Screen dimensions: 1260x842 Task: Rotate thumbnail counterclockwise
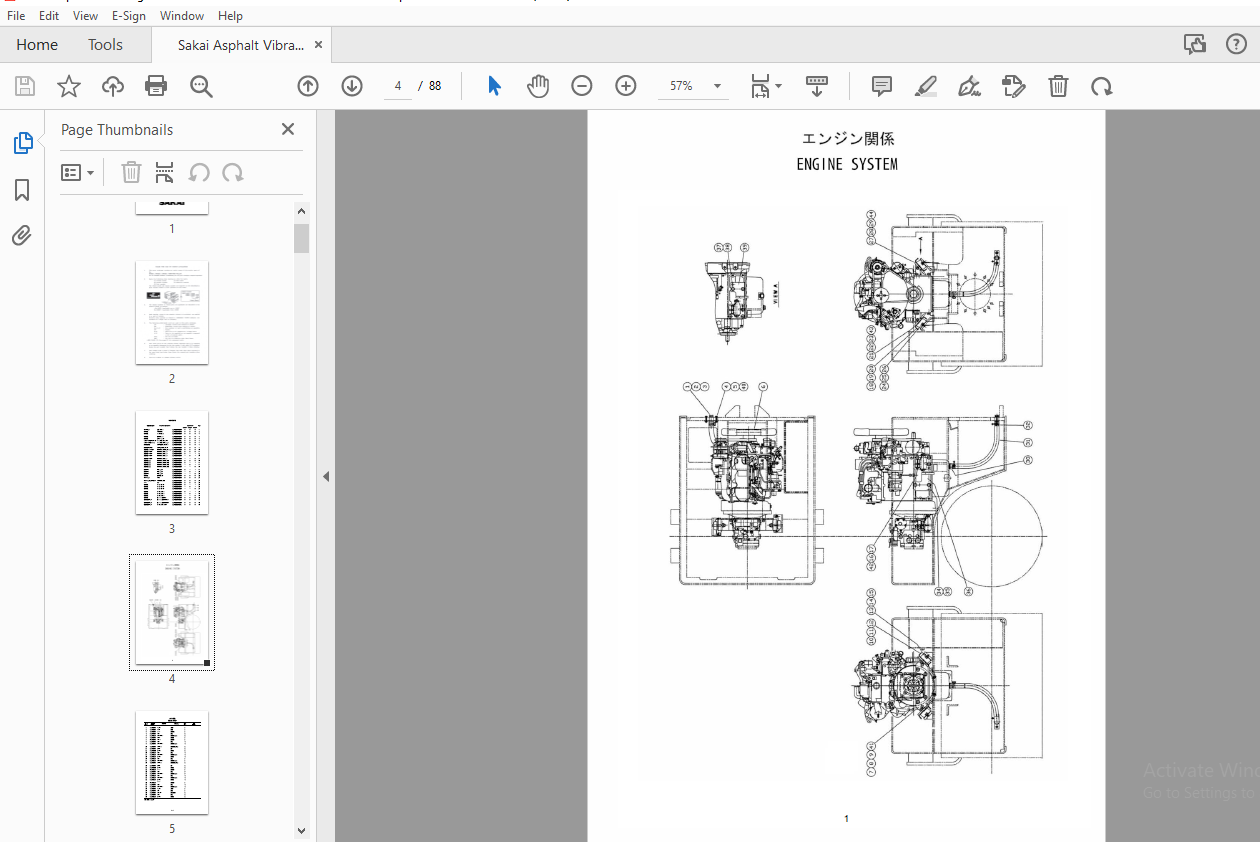tap(199, 173)
